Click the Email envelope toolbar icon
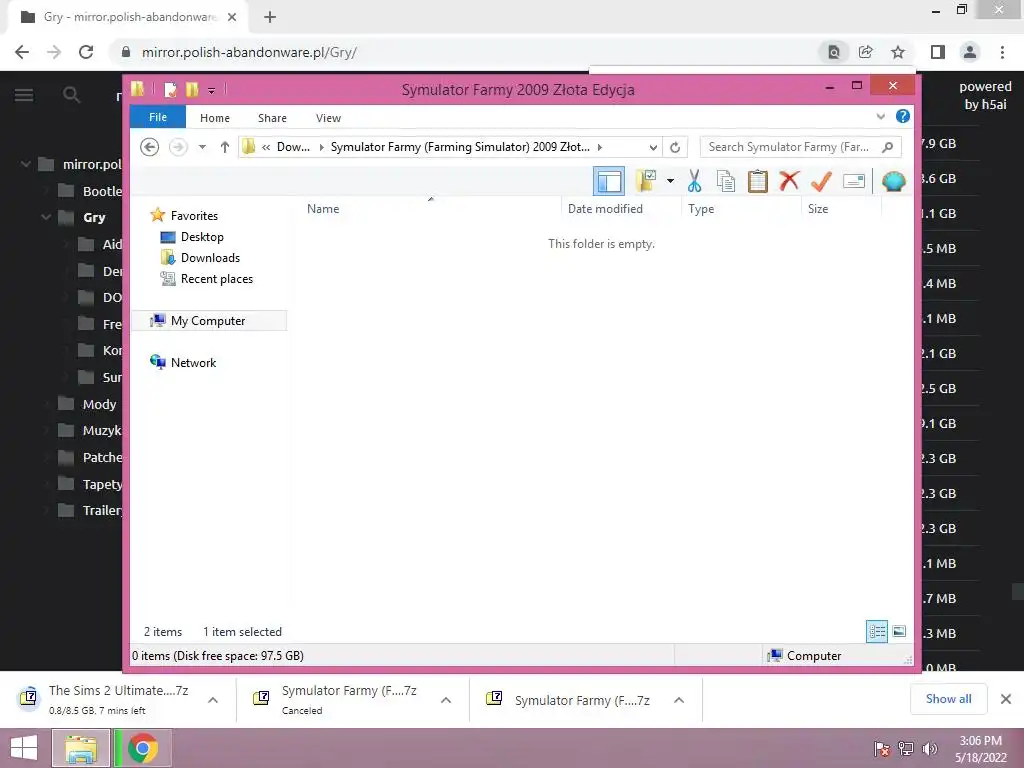 click(x=854, y=181)
